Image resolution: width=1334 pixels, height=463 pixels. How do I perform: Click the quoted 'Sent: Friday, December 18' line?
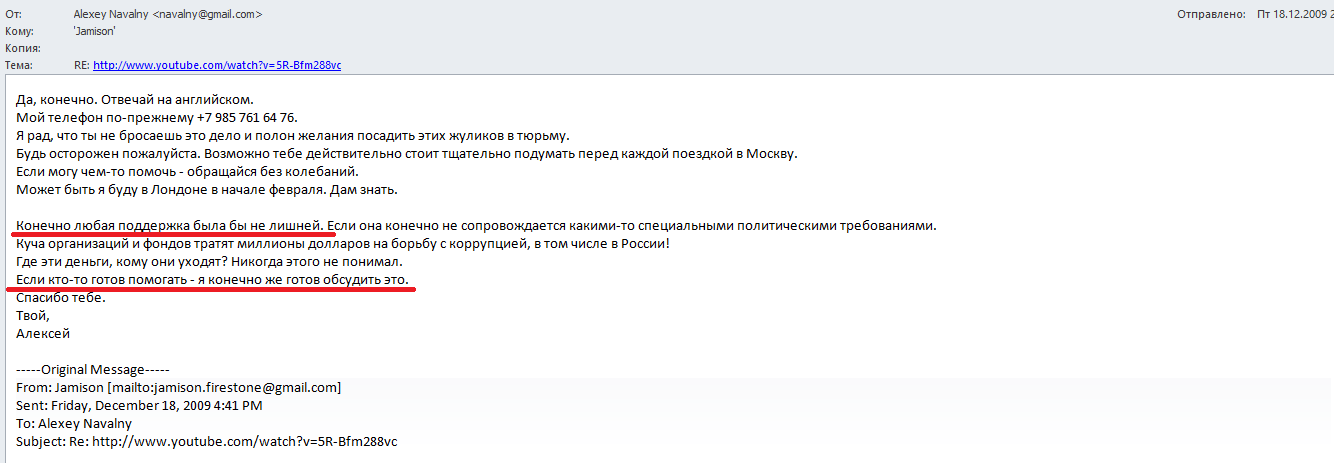click(139, 405)
